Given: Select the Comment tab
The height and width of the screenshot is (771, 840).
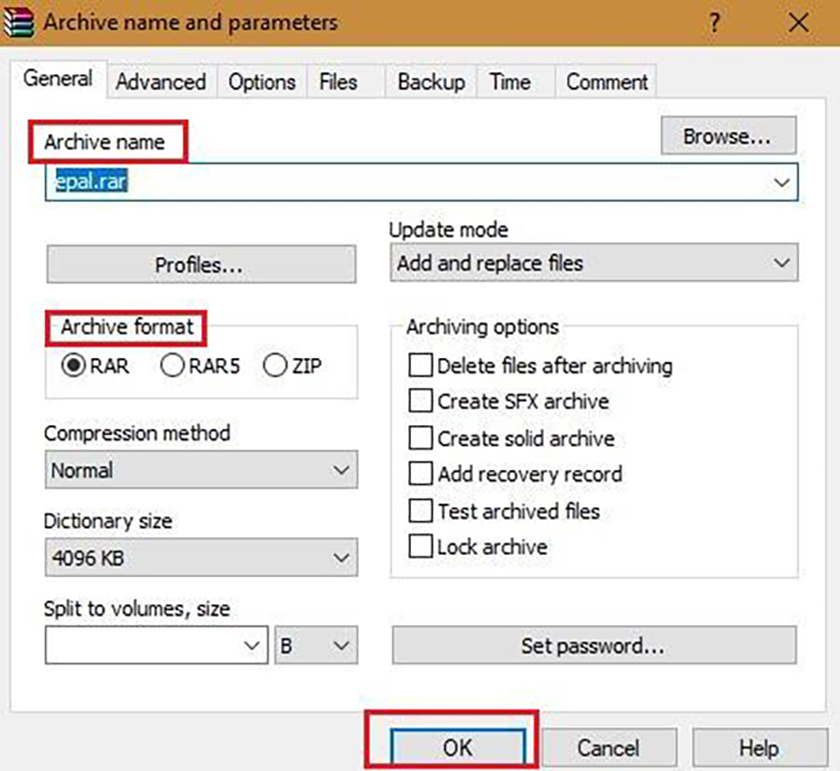Looking at the screenshot, I should (x=605, y=82).
